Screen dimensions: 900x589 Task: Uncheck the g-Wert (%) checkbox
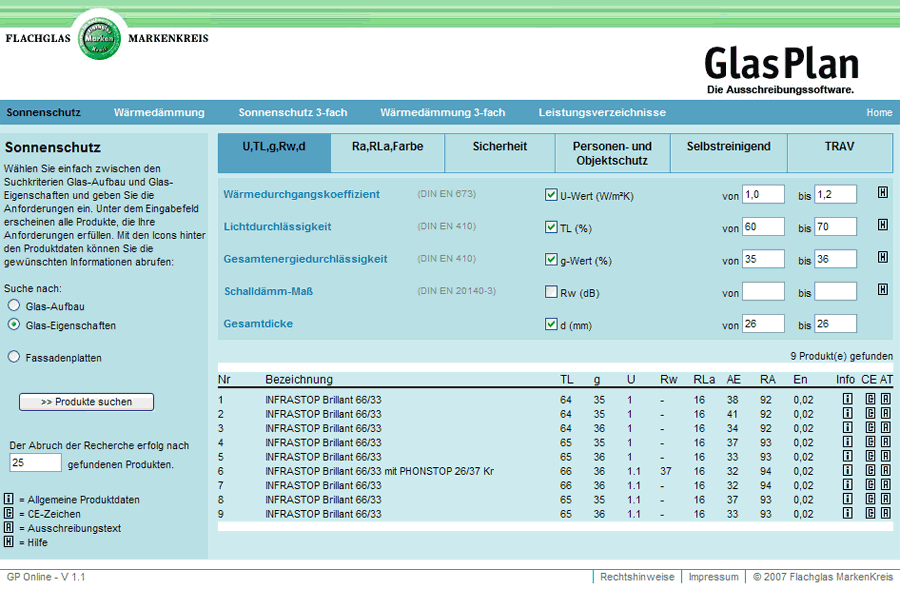(551, 259)
